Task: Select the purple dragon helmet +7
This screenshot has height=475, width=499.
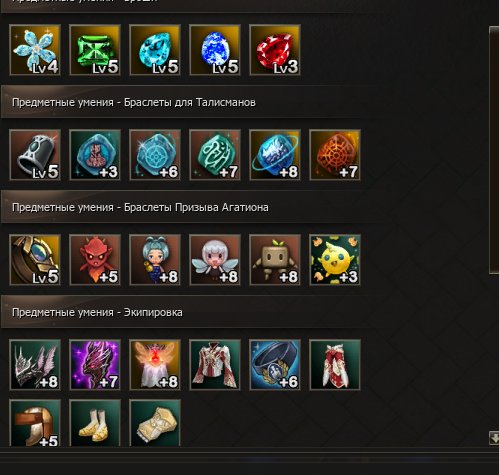Action: click(95, 365)
